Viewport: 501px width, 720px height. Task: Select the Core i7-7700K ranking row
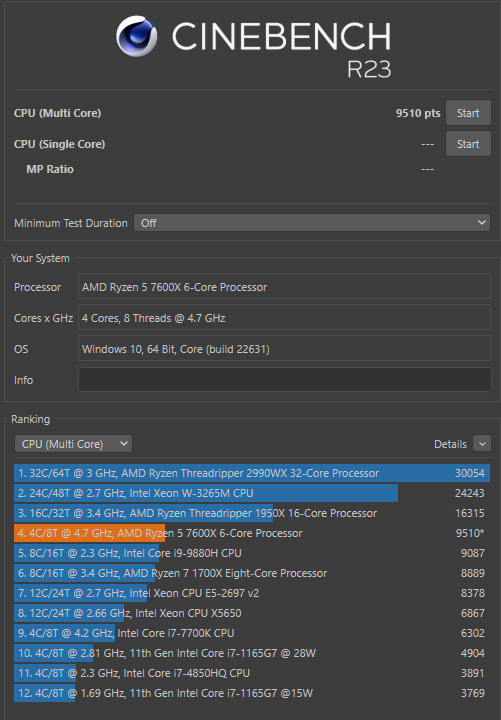click(x=252, y=633)
